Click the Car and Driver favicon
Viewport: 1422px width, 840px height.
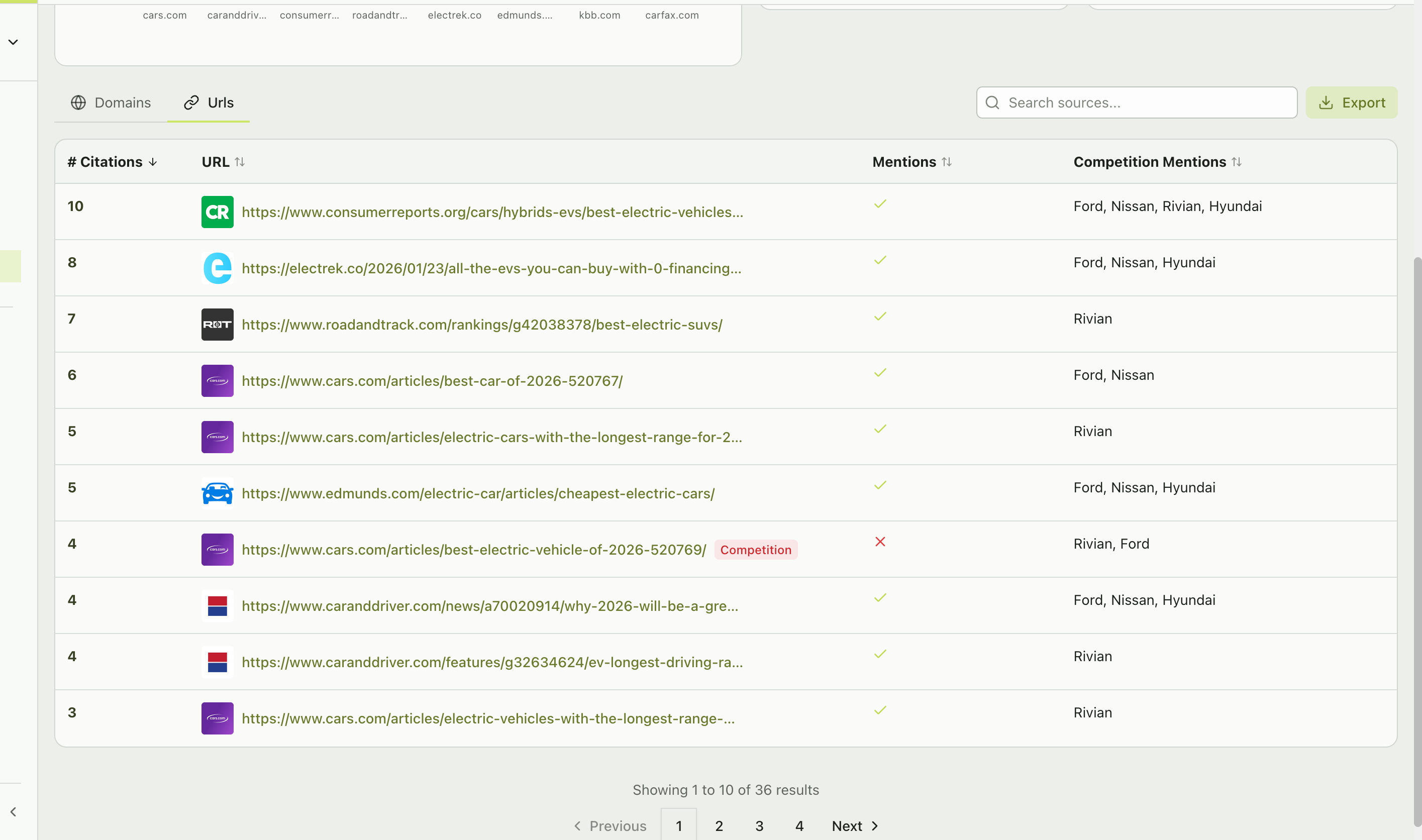tap(218, 605)
